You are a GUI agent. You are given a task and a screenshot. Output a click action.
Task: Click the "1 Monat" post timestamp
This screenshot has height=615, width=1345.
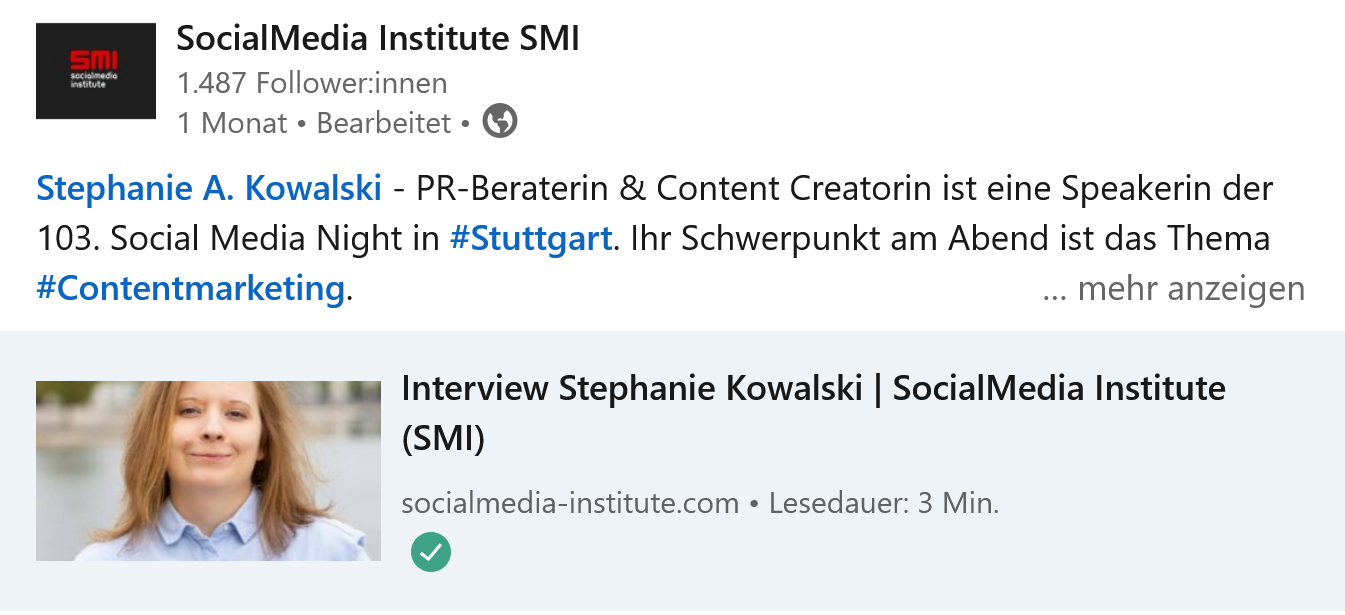point(232,123)
